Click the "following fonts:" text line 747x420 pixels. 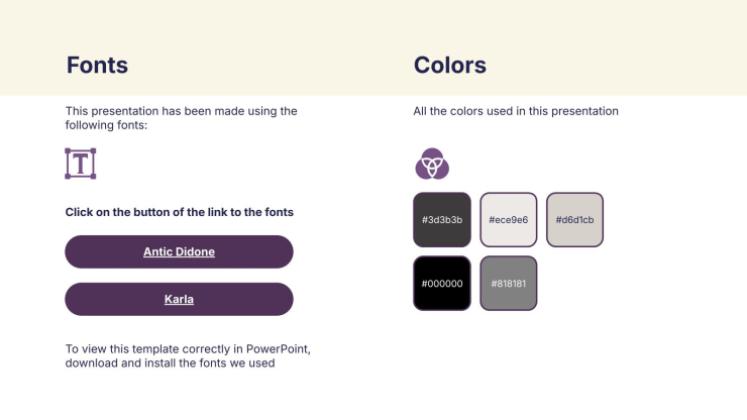(106, 125)
